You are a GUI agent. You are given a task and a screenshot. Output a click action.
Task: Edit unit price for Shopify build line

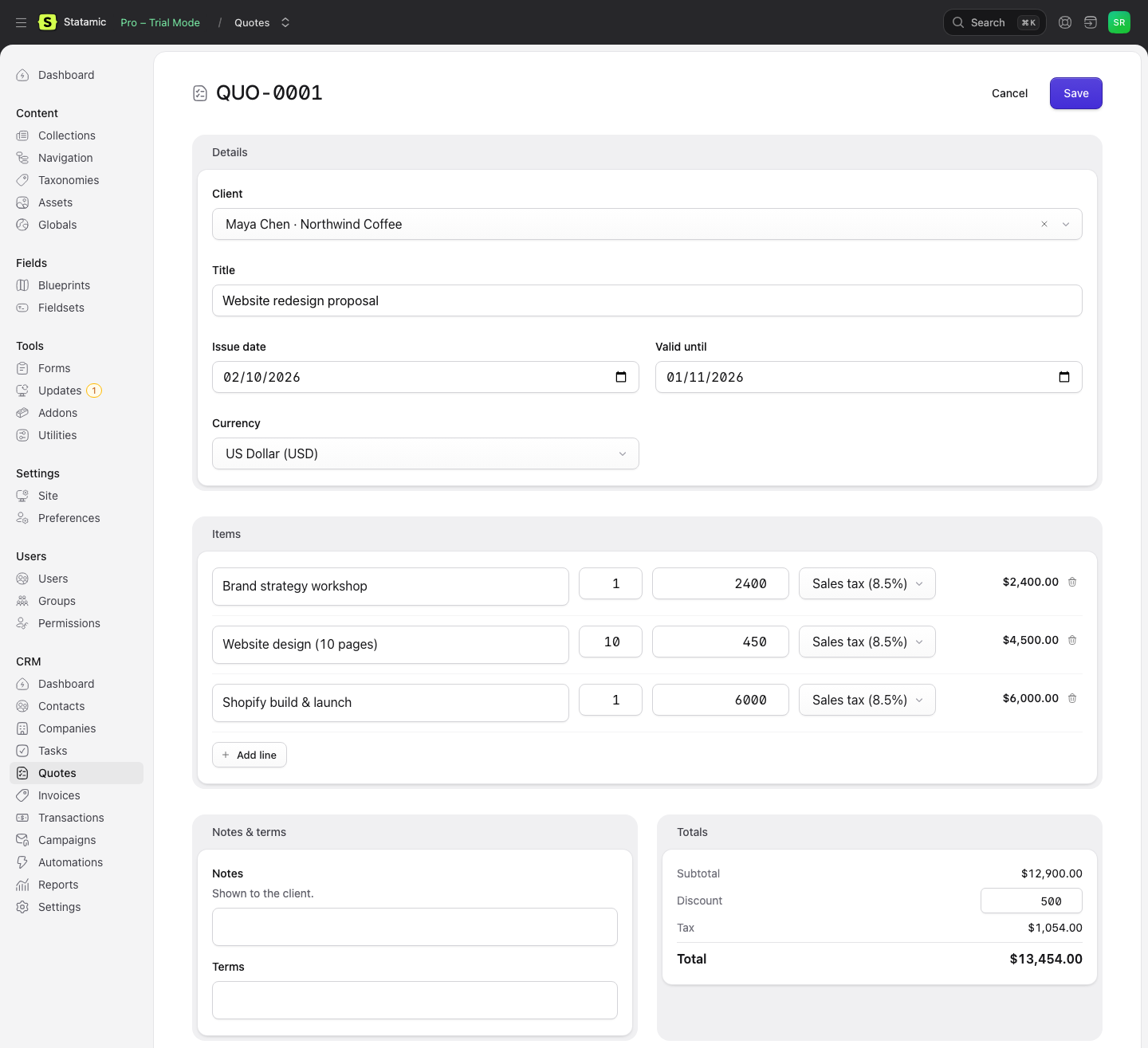click(721, 700)
